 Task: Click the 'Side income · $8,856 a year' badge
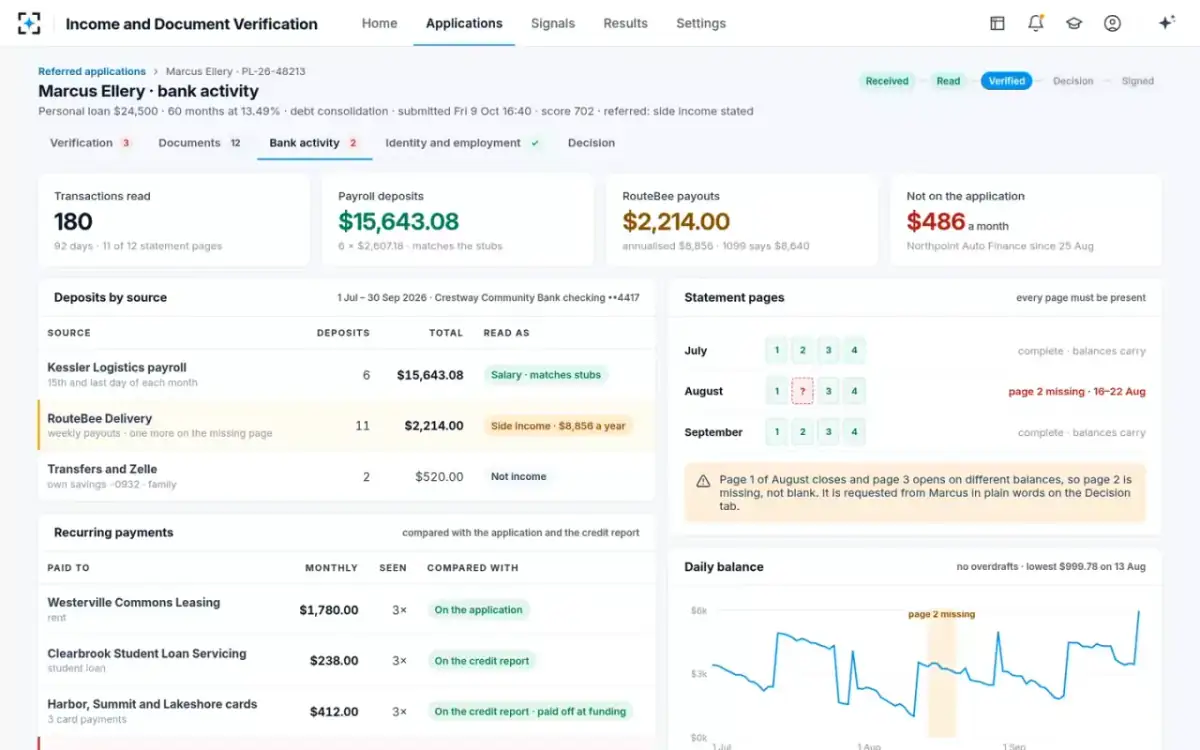(558, 426)
